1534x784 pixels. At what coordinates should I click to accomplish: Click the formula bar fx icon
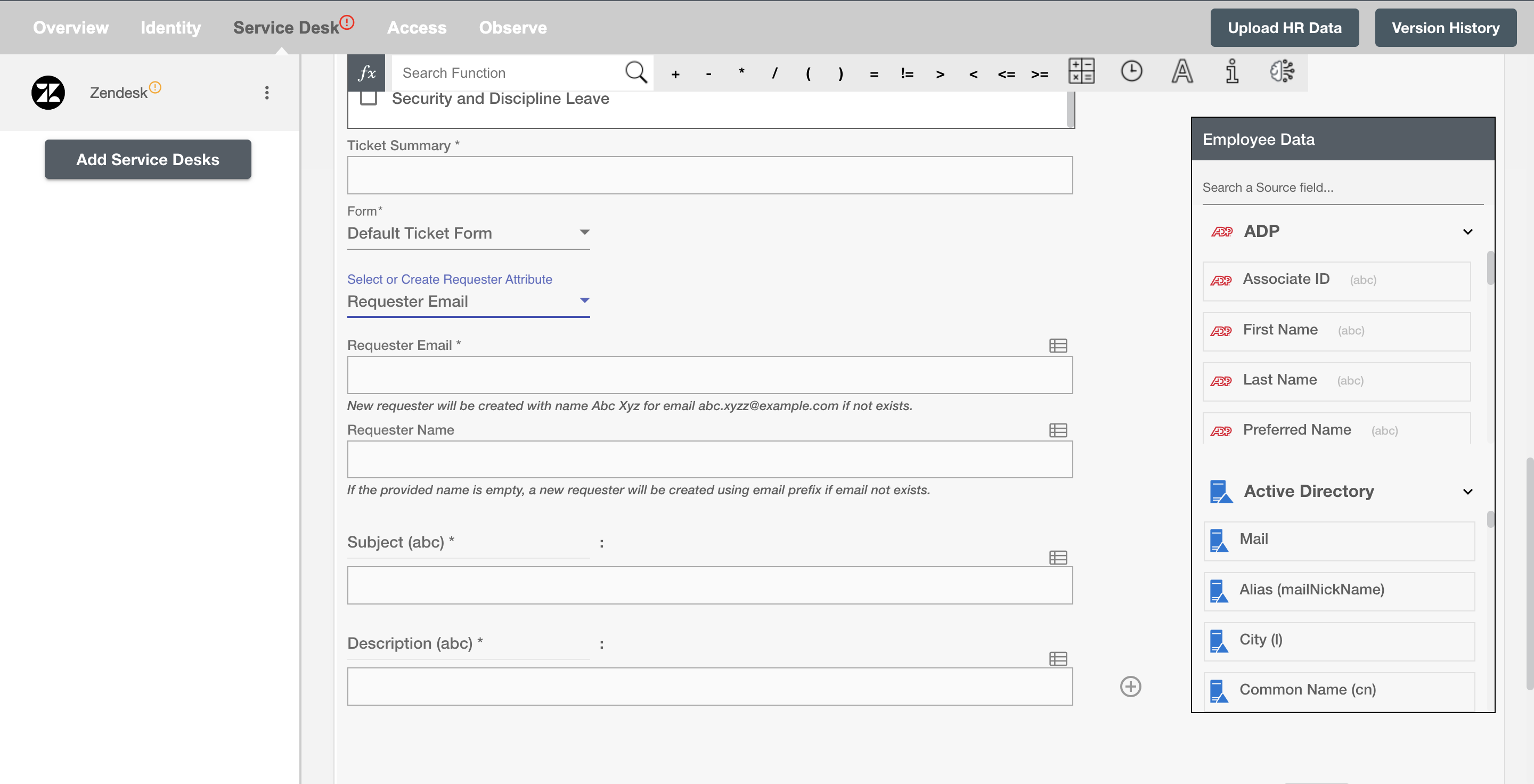click(x=366, y=72)
